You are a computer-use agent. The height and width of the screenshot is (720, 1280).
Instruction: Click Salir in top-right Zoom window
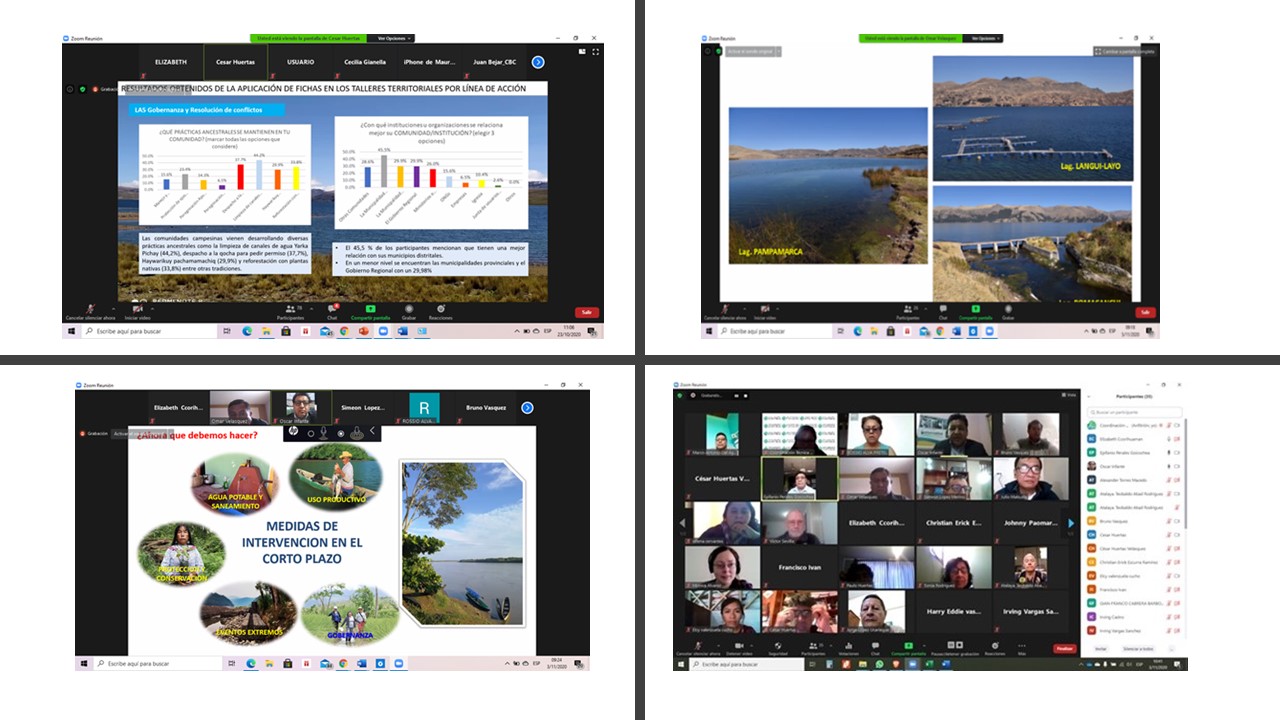(1145, 312)
